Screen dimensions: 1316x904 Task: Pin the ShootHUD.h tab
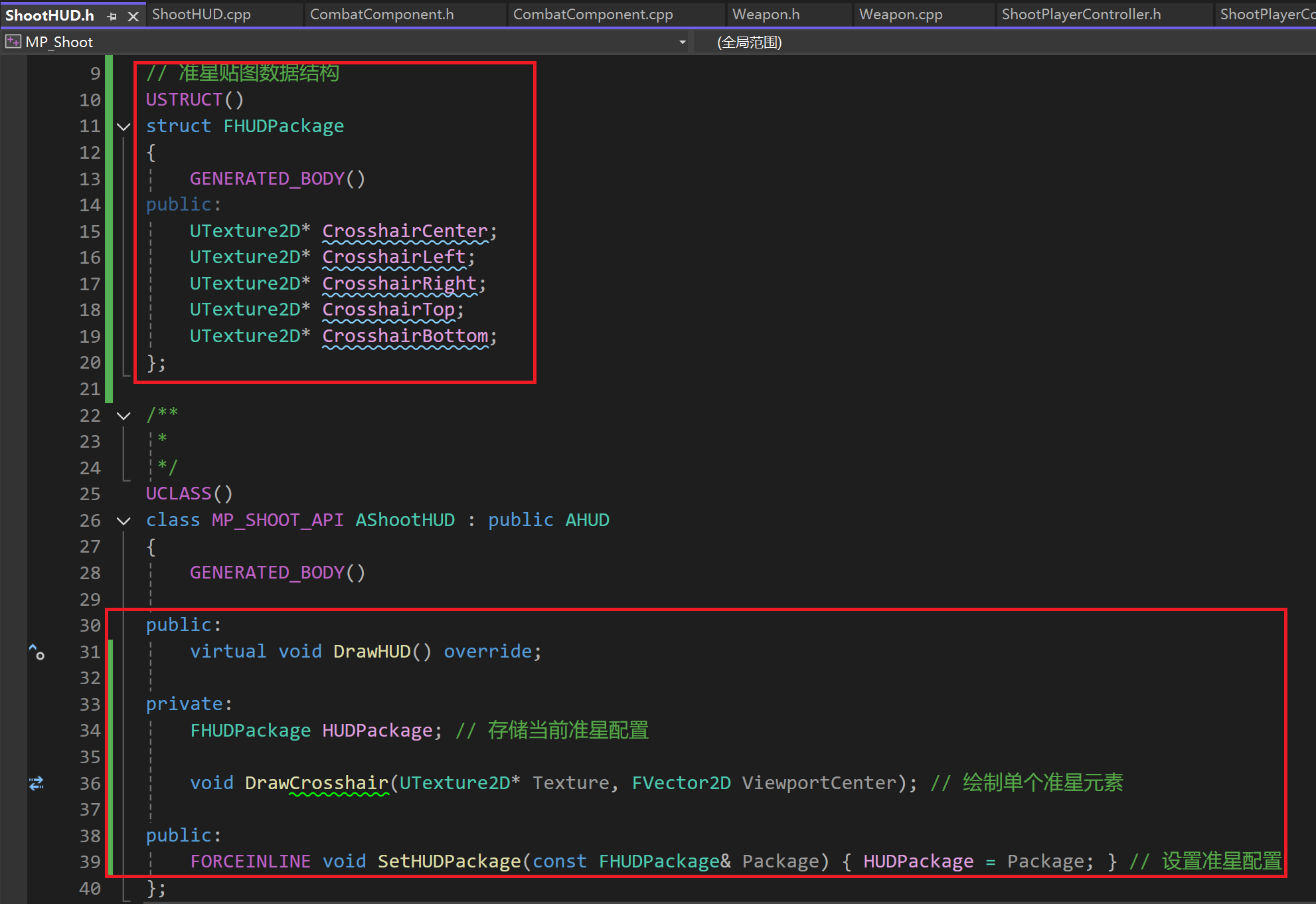click(112, 16)
